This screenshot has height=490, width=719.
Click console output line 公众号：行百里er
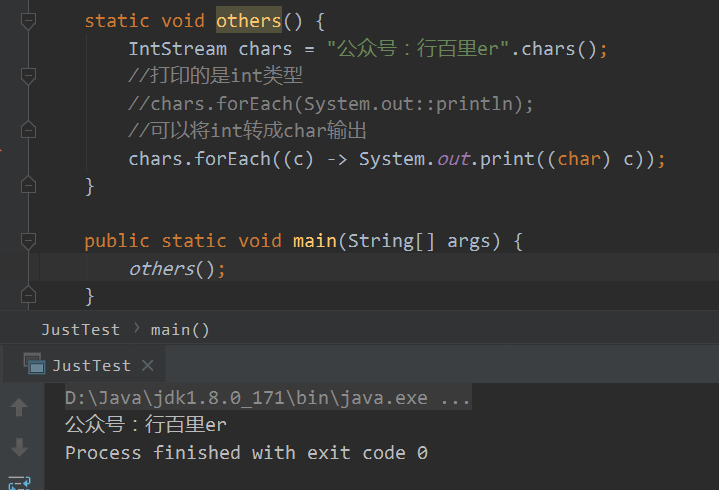click(146, 424)
